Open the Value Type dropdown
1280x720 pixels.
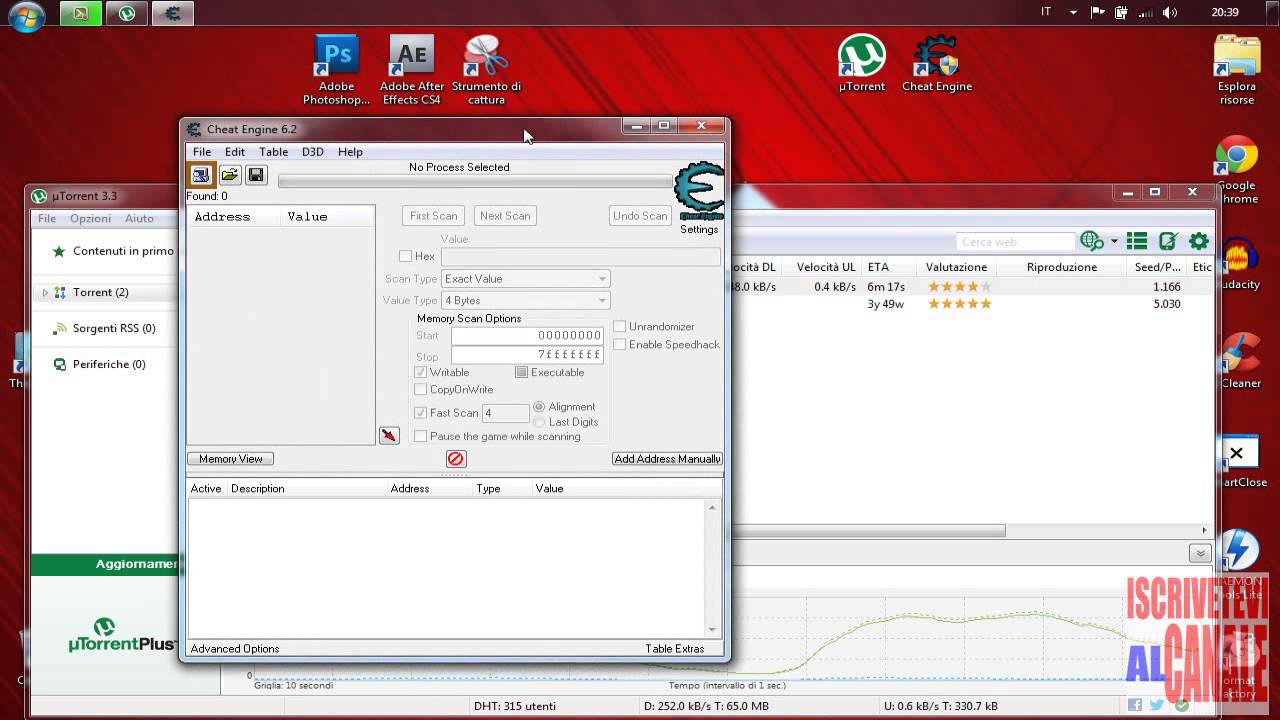point(525,300)
